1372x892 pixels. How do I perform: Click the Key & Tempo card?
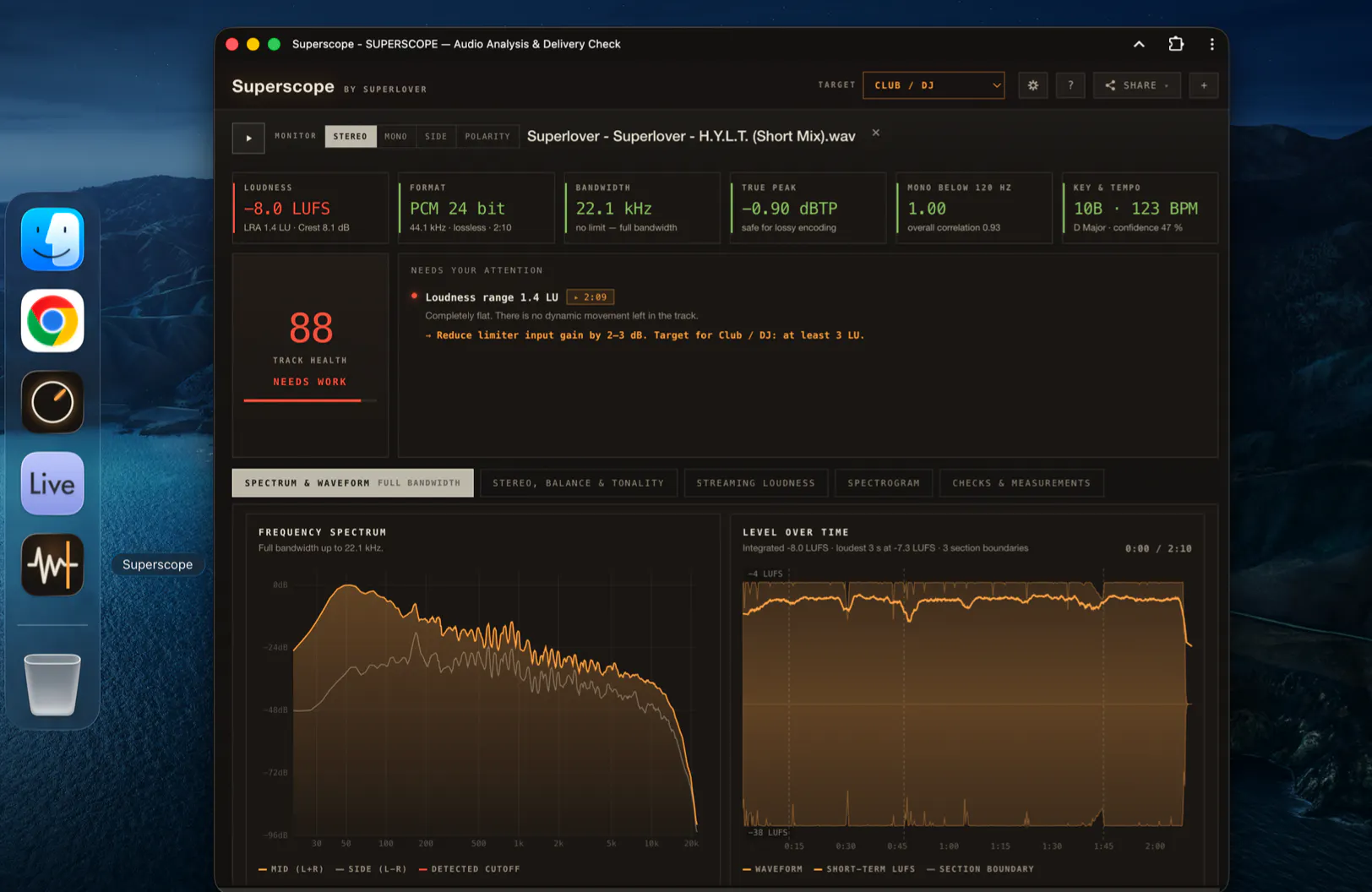click(x=1140, y=208)
